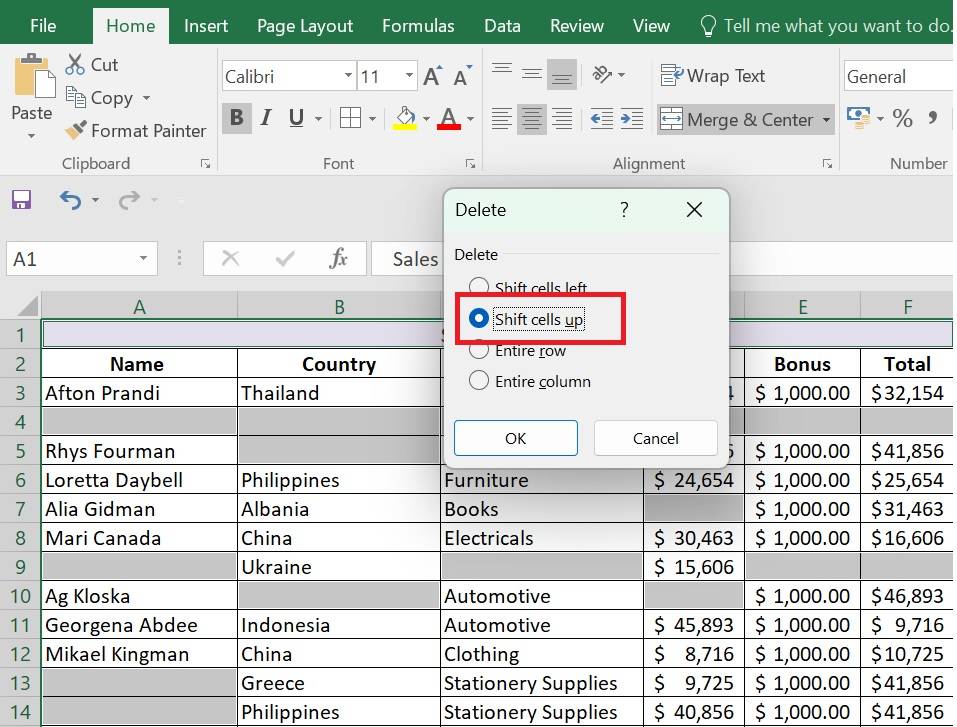Click the Insert Function fx icon

tap(338, 259)
